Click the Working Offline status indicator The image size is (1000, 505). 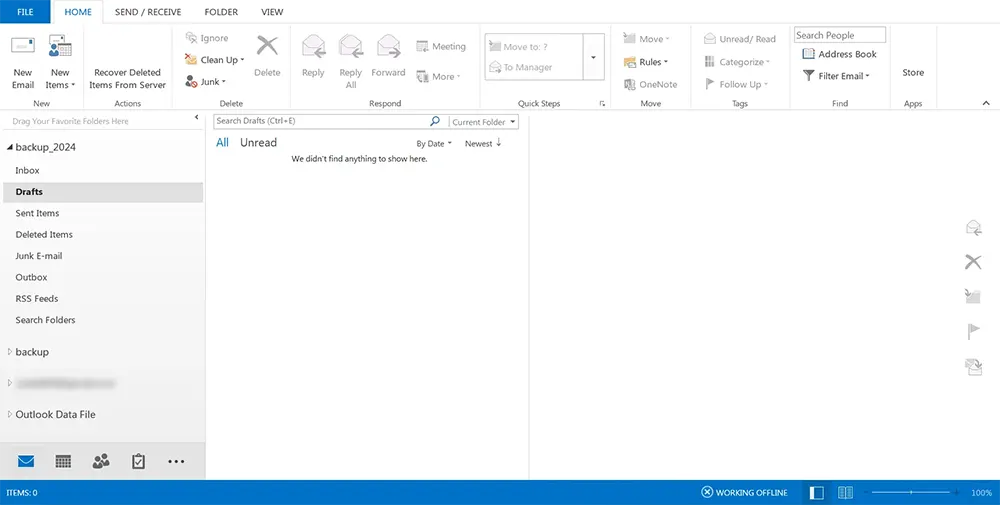(x=744, y=492)
